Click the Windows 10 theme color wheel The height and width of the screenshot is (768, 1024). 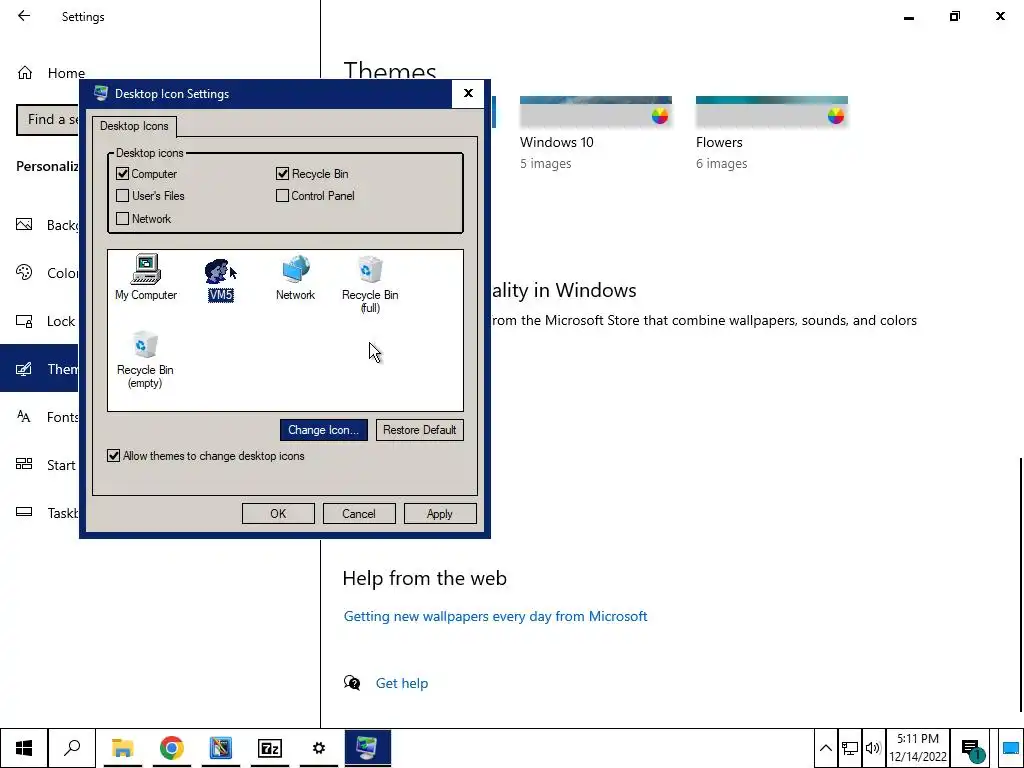point(660,116)
